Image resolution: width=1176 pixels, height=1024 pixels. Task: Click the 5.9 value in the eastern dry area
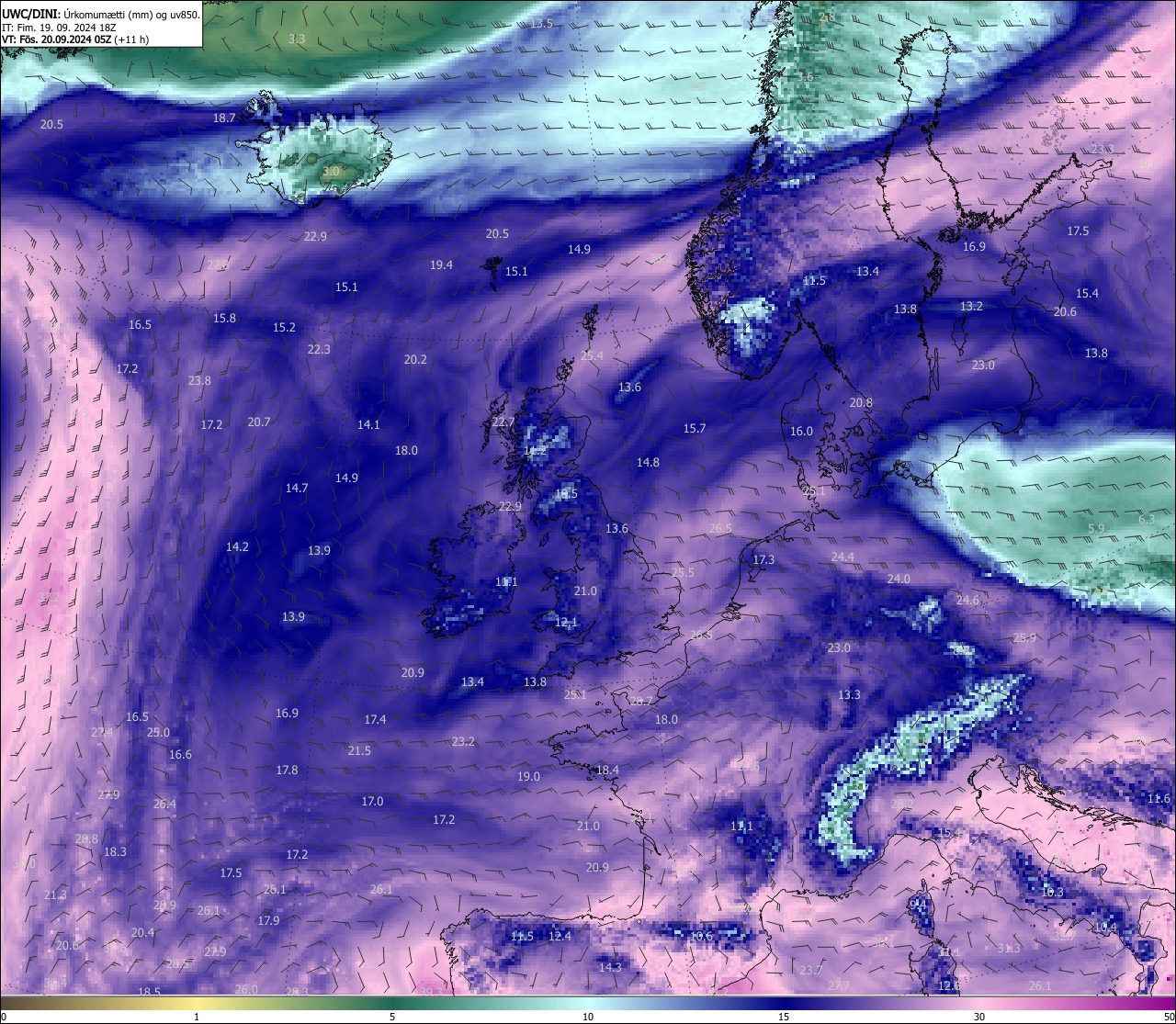pyautogui.click(x=1096, y=529)
